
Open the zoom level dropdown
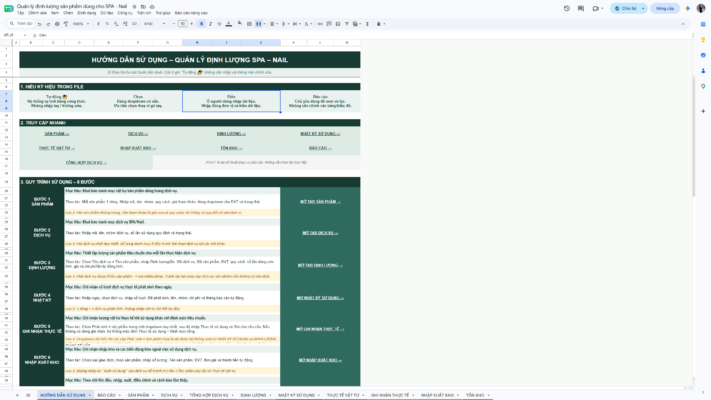81,24
